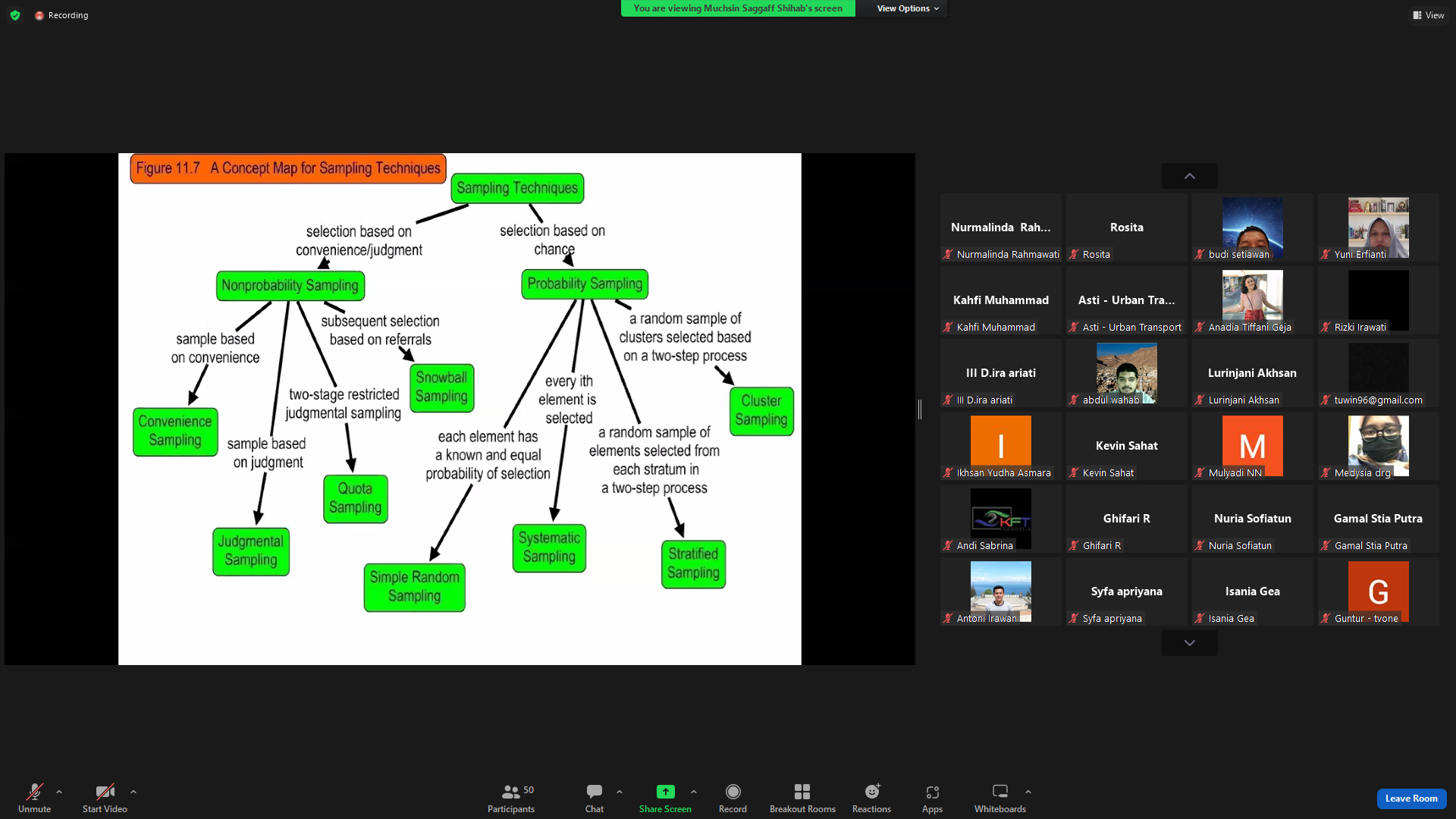Screen dimensions: 1456x819
Task: Select budi setiawan's video tile
Action: coord(1253,227)
